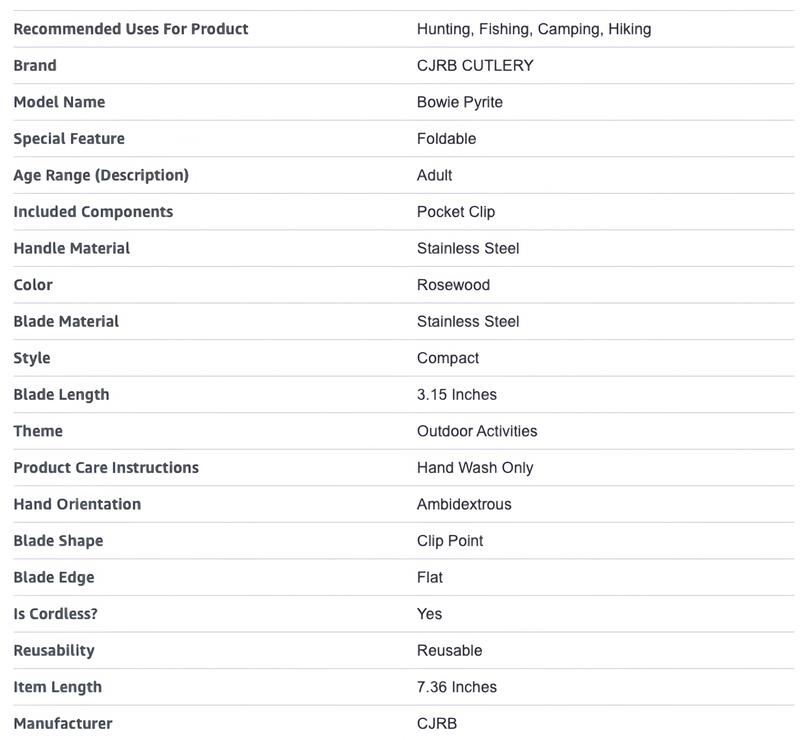Viewport: 800px width, 740px height.
Task: Click the "3.15 Inches" blade length
Action: pos(456,395)
